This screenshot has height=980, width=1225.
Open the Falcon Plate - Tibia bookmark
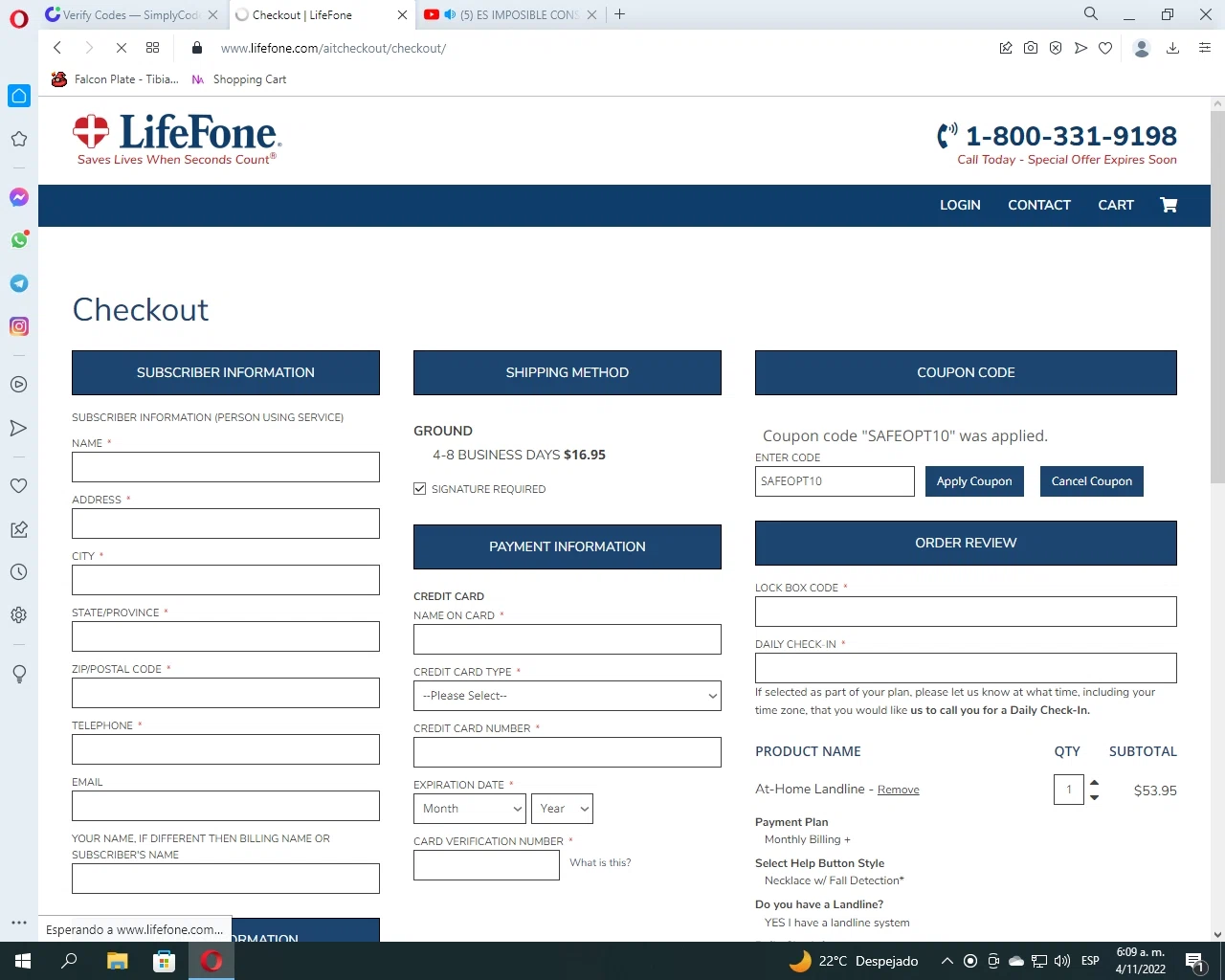click(115, 79)
